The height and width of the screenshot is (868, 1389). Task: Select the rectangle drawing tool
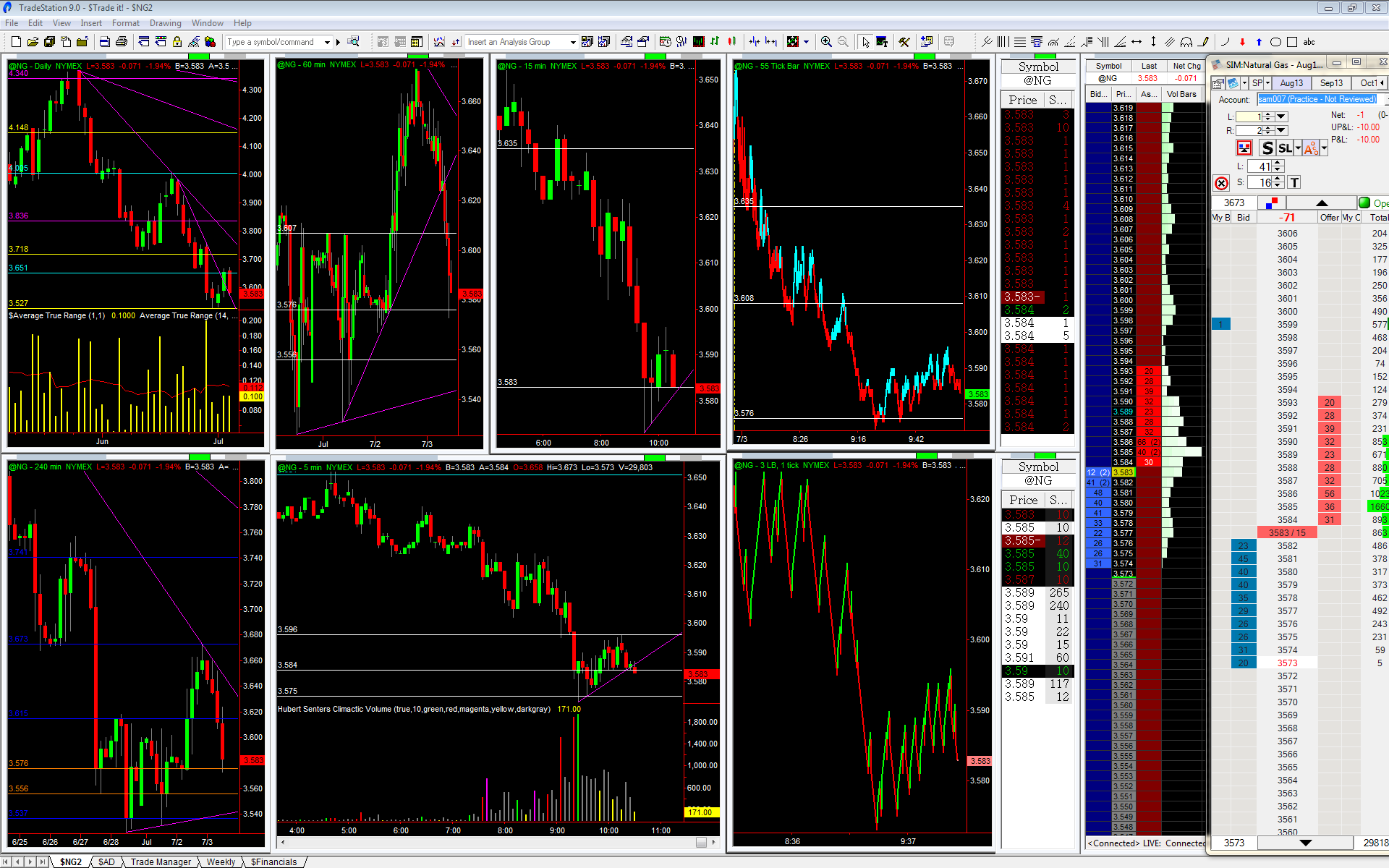pyautogui.click(x=1292, y=42)
